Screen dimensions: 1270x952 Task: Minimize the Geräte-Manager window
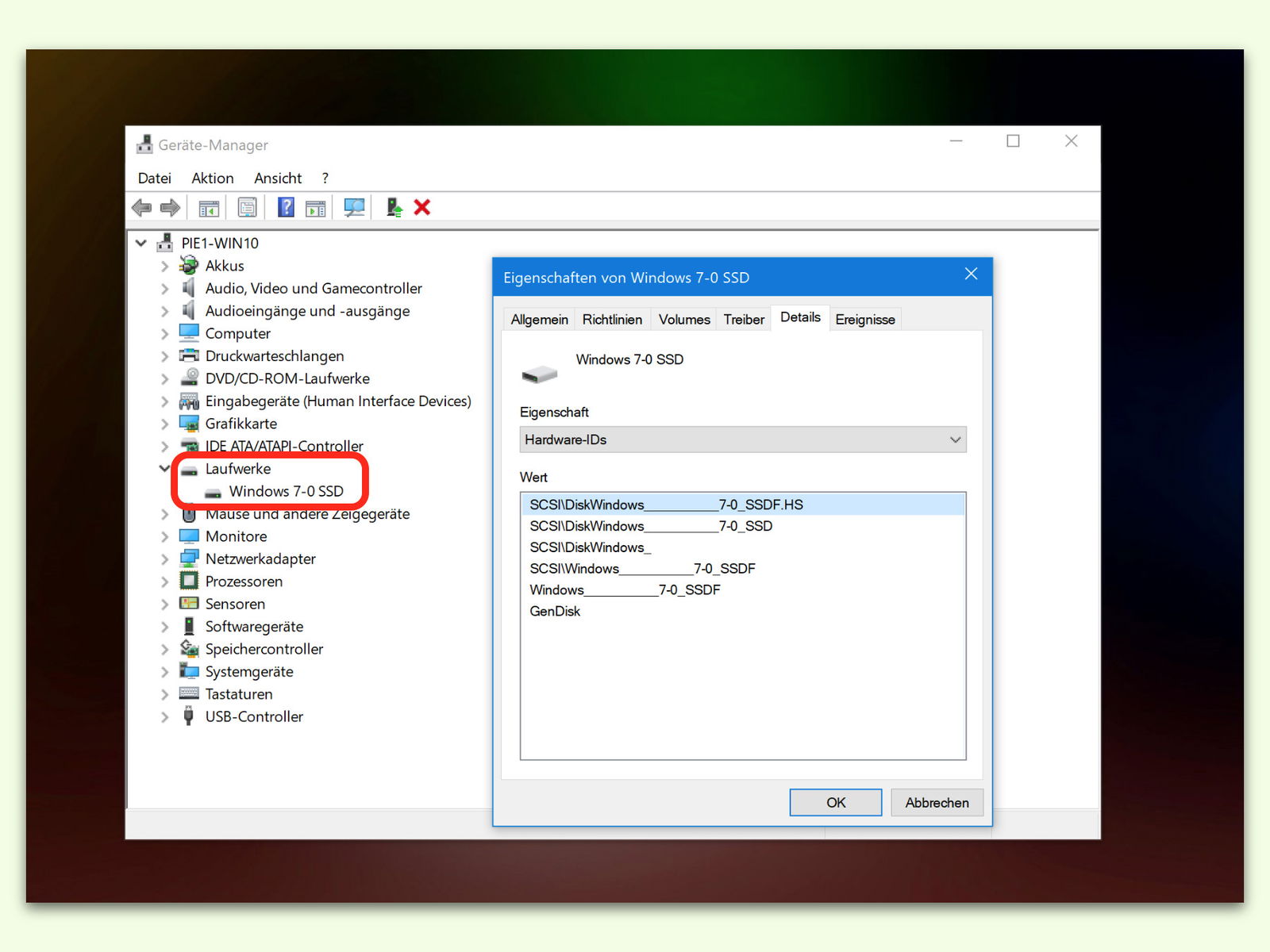coord(956,141)
